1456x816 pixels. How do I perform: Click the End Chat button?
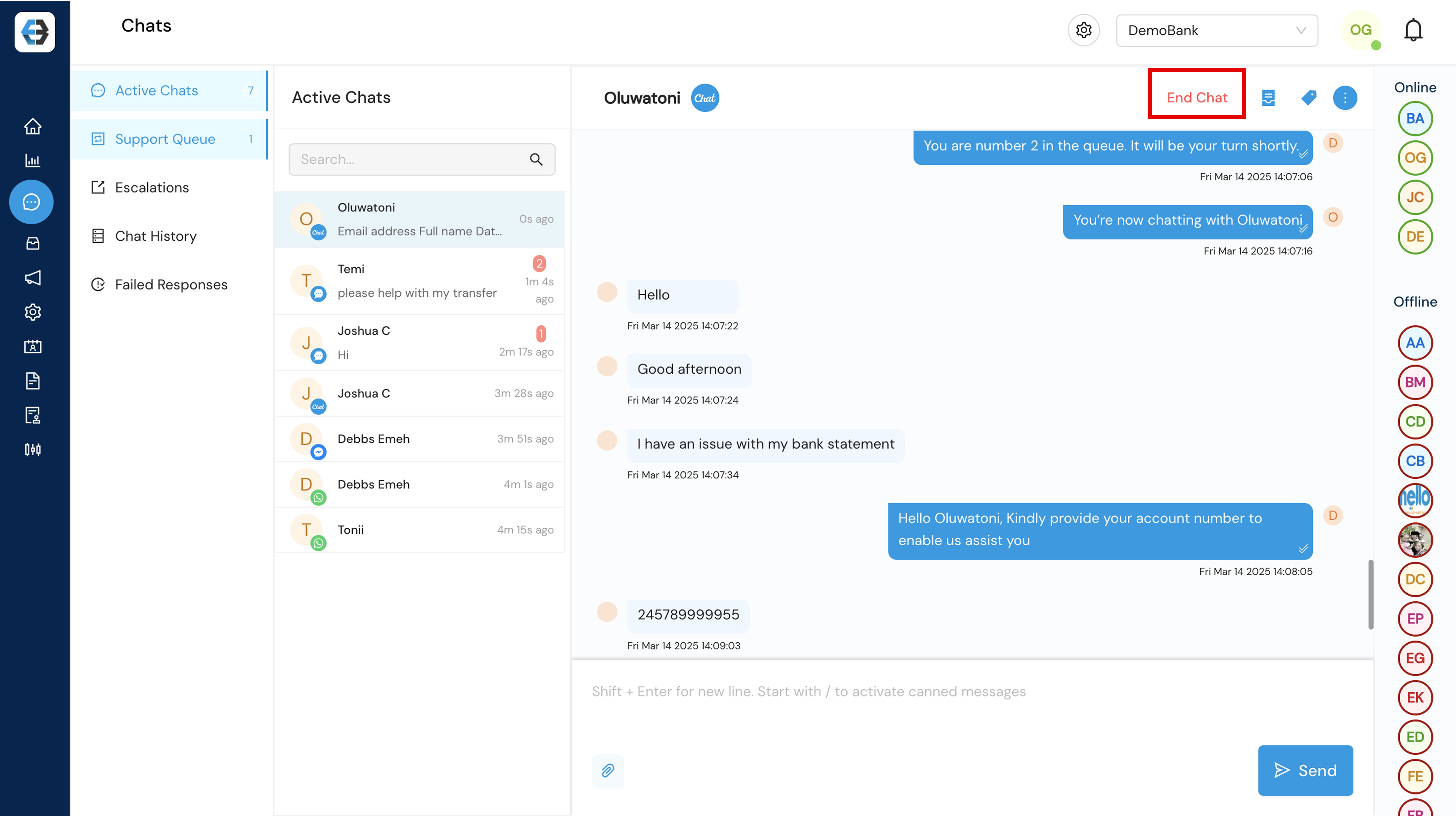(1197, 98)
